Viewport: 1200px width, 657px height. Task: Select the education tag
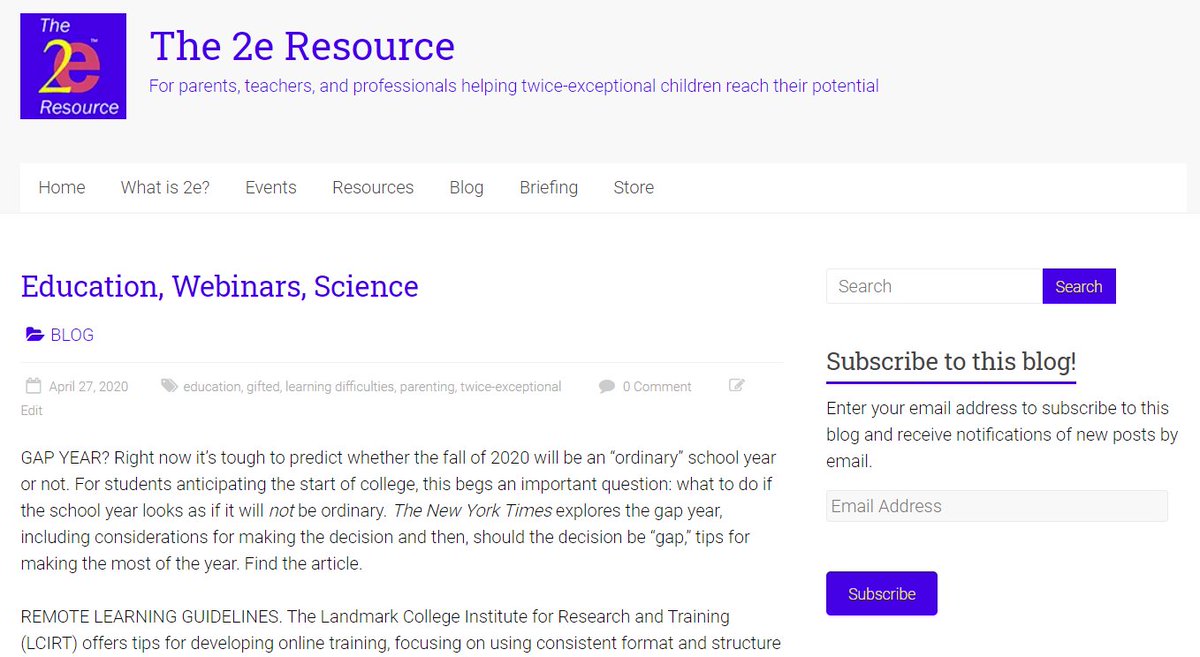tap(212, 386)
